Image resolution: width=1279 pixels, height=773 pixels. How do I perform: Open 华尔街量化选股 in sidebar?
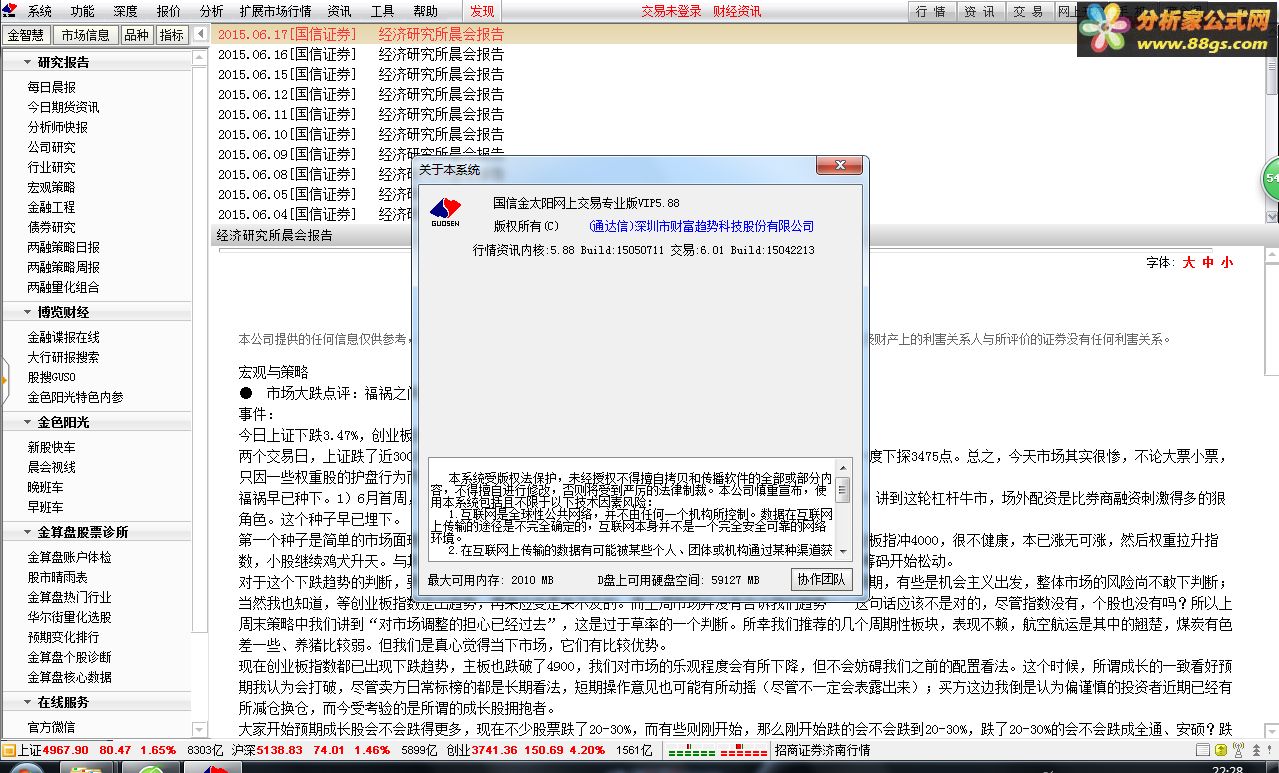[69, 617]
